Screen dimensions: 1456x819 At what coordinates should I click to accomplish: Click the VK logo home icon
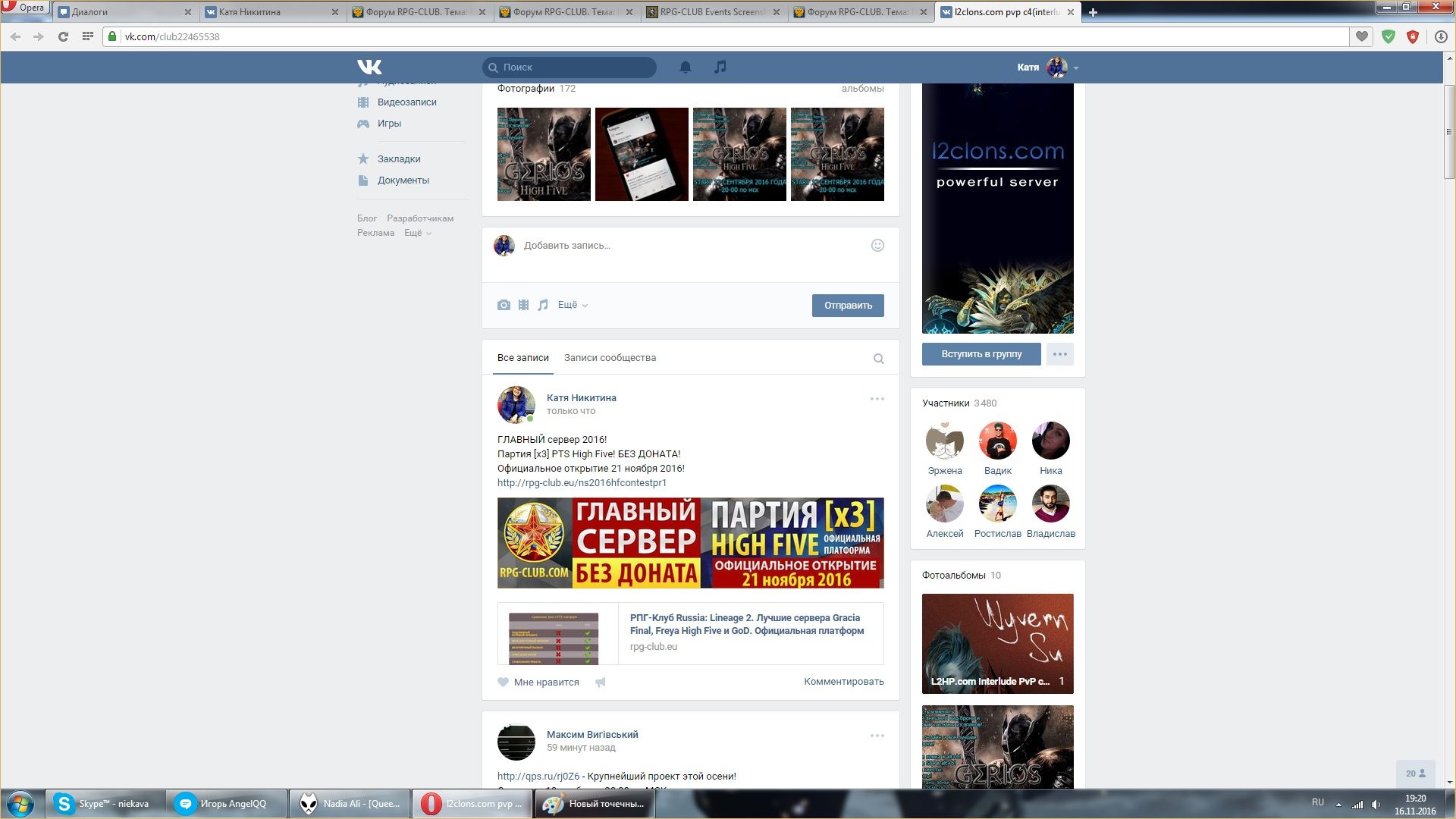[369, 67]
